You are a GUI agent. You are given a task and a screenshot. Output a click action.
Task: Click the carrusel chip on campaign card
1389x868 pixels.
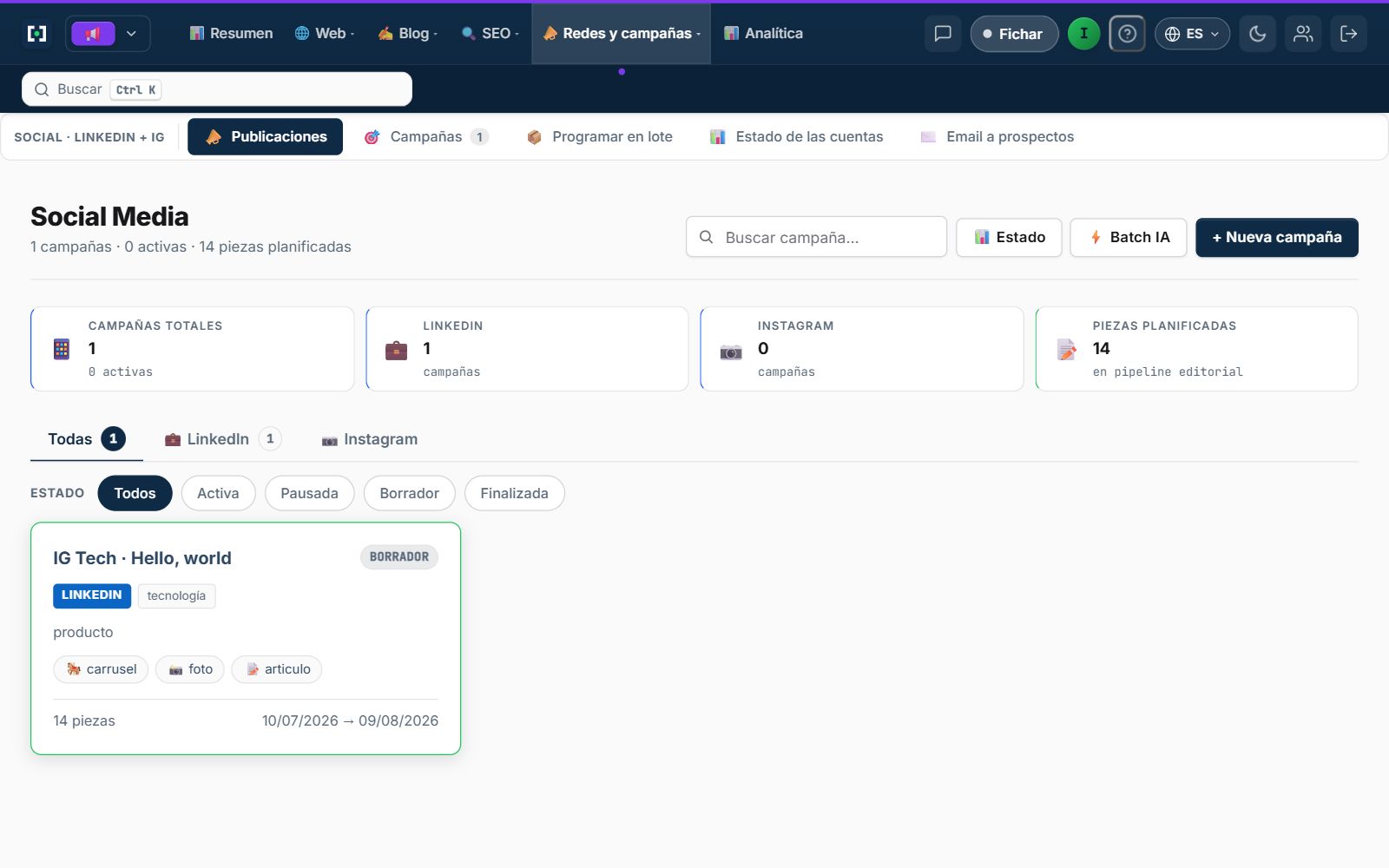pyautogui.click(x=102, y=669)
